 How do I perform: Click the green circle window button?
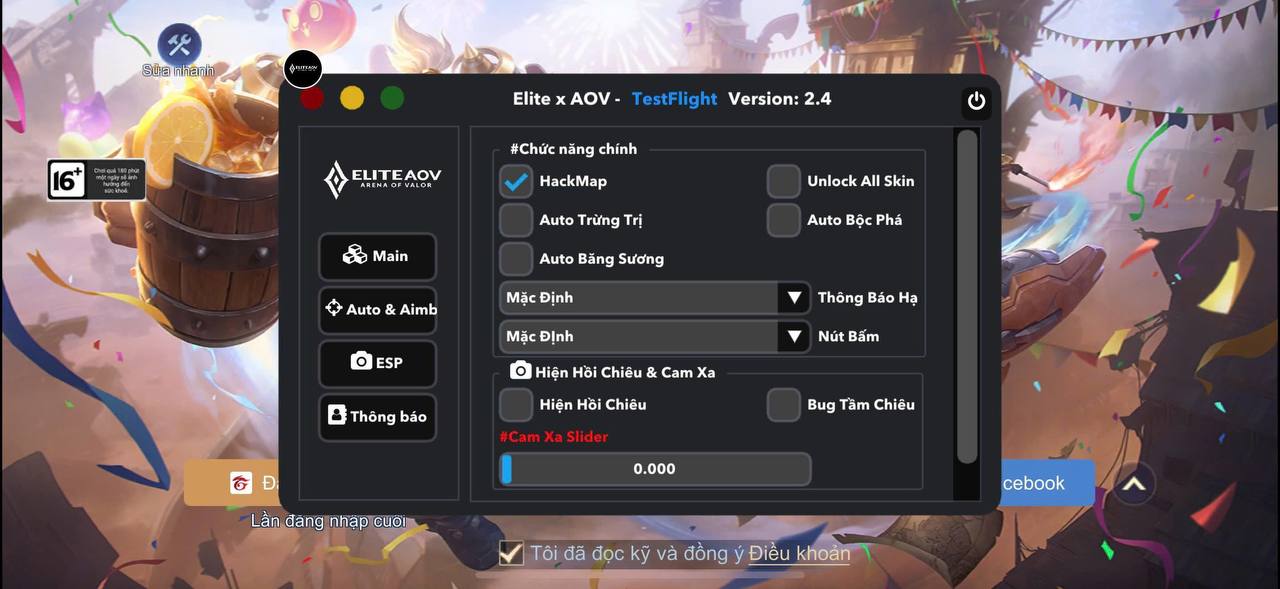pos(392,98)
